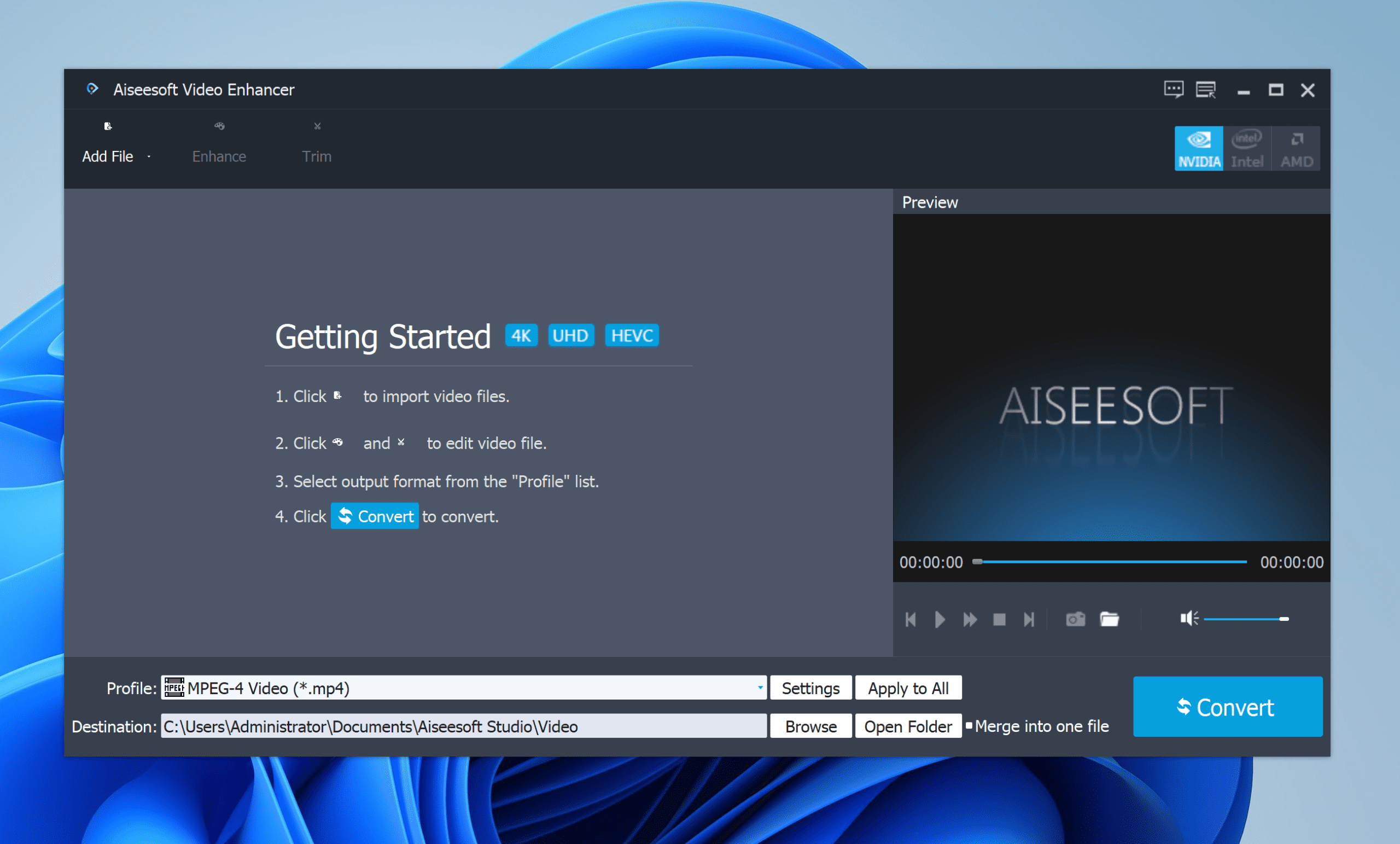Viewport: 1400px width, 844px height.
Task: Close the Video Enhancer window
Action: [x=1308, y=90]
